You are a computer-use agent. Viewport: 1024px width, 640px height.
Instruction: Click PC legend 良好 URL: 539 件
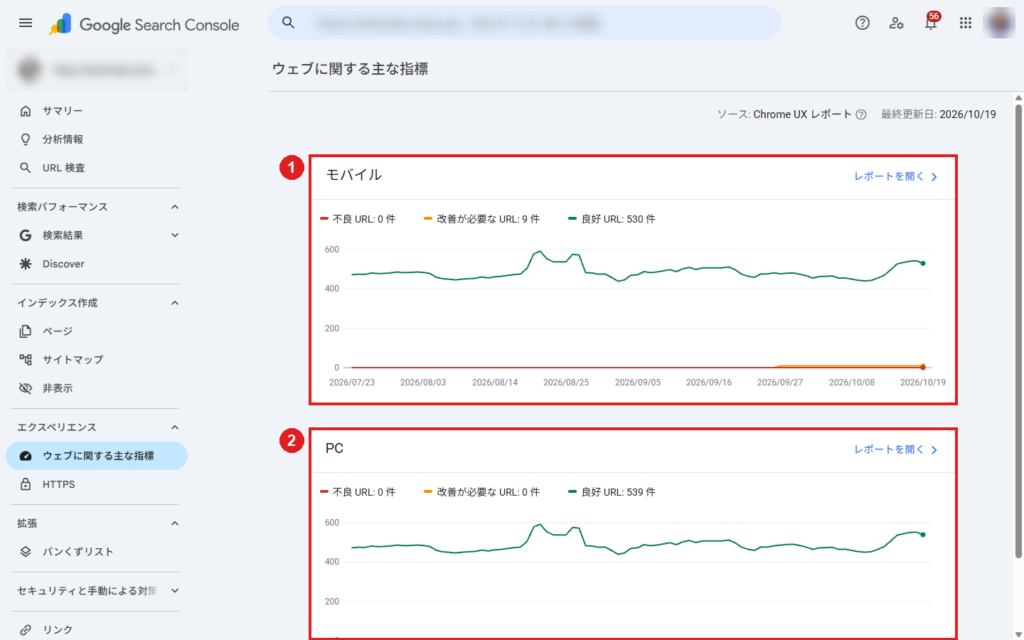[612, 492]
